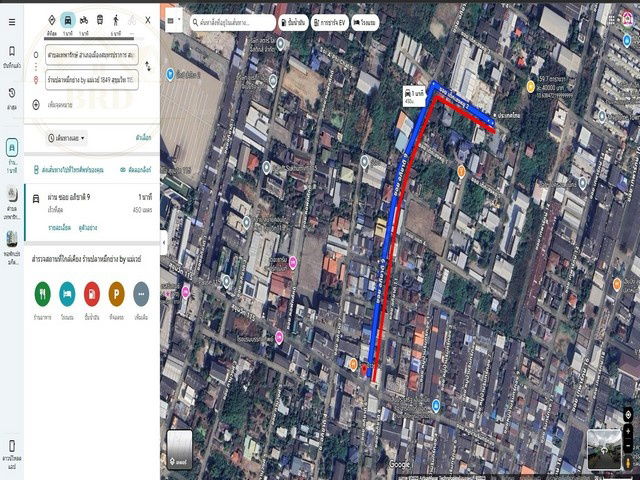Open the main hamburger menu

click(x=12, y=22)
